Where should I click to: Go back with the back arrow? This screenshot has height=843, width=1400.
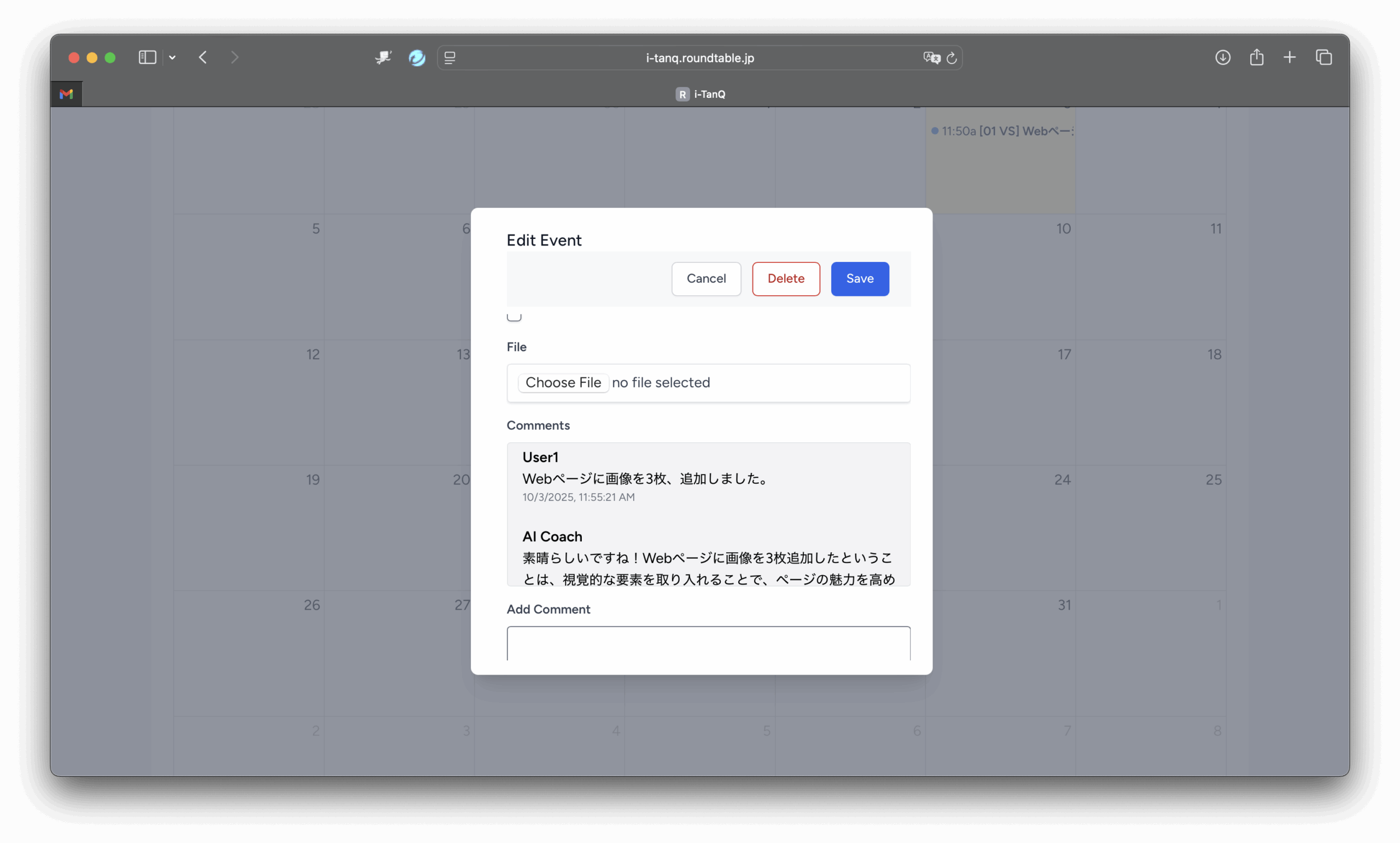[203, 57]
